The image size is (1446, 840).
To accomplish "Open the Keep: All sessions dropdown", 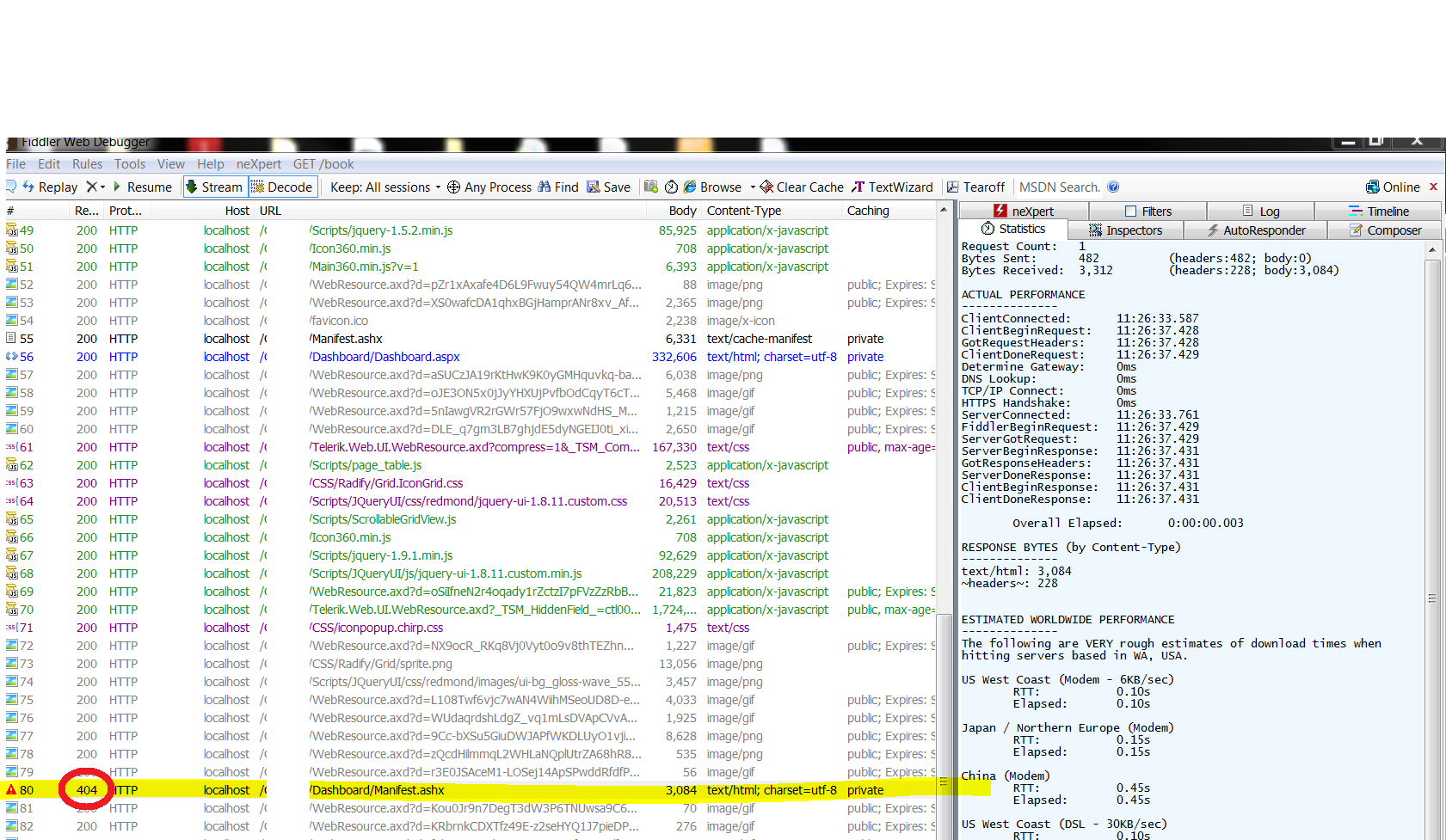I will 385,187.
